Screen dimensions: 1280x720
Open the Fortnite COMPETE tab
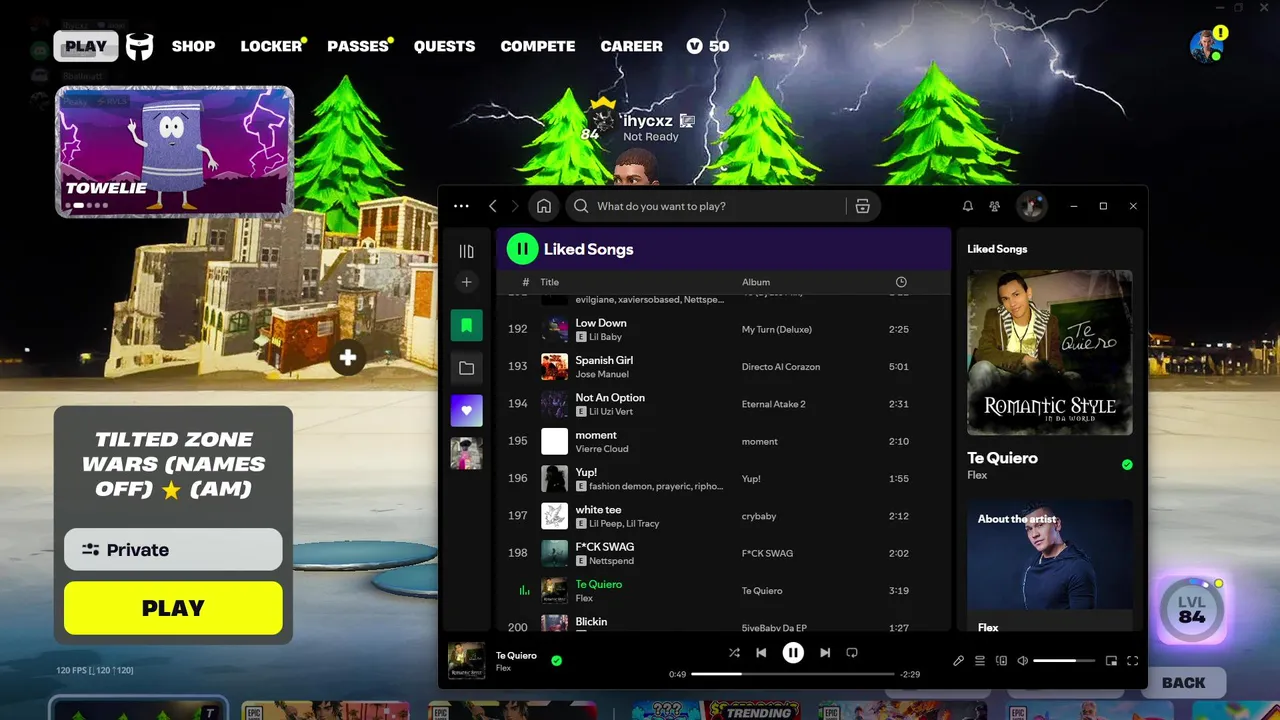click(538, 46)
